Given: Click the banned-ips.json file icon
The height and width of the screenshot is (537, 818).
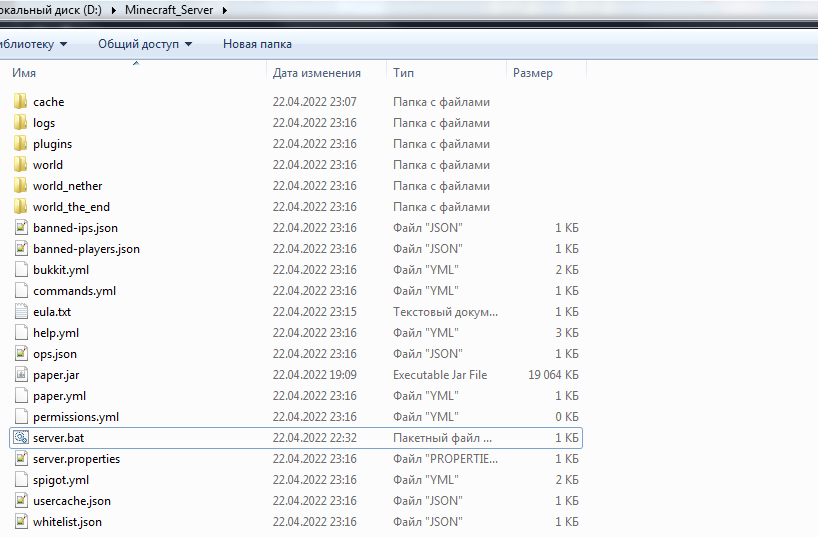Looking at the screenshot, I should [21, 228].
